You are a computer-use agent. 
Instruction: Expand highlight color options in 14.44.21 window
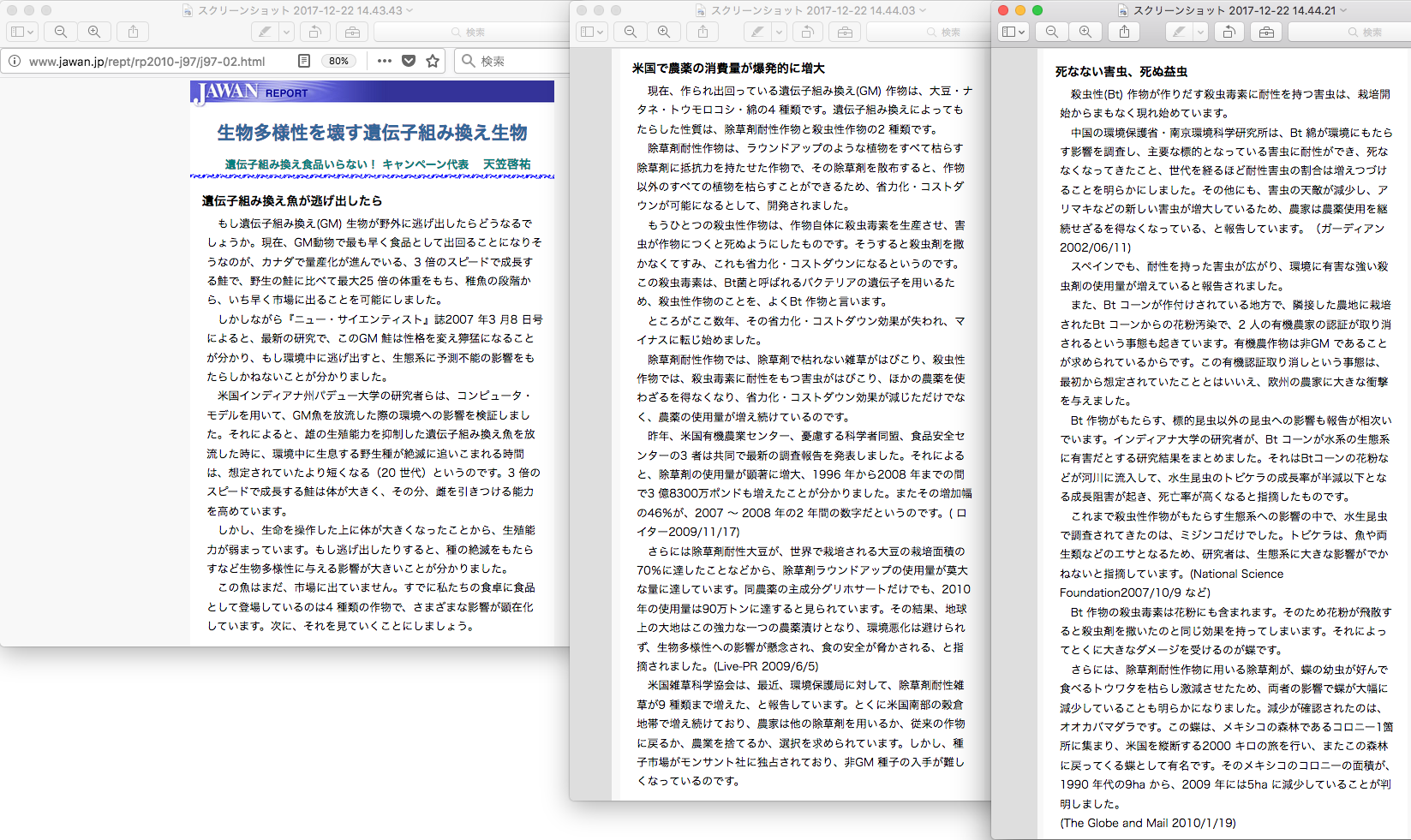[1200, 32]
